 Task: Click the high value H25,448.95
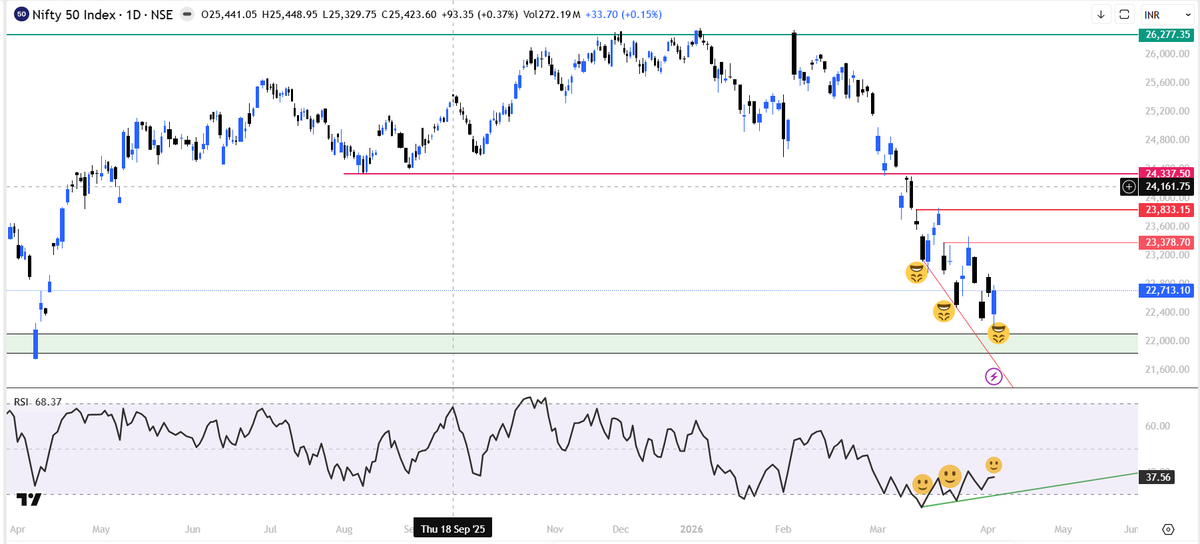tap(288, 15)
